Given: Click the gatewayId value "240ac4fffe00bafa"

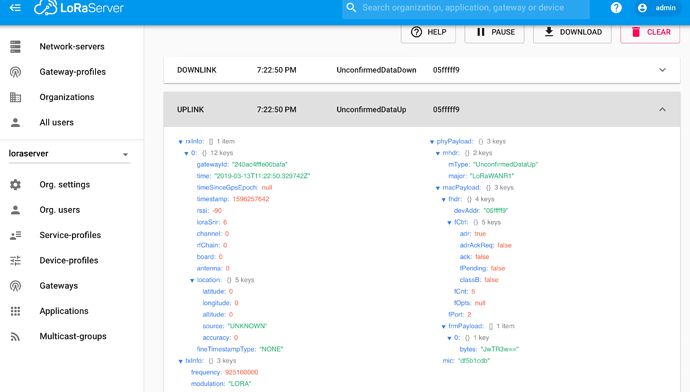Looking at the screenshot, I should click(260, 165).
